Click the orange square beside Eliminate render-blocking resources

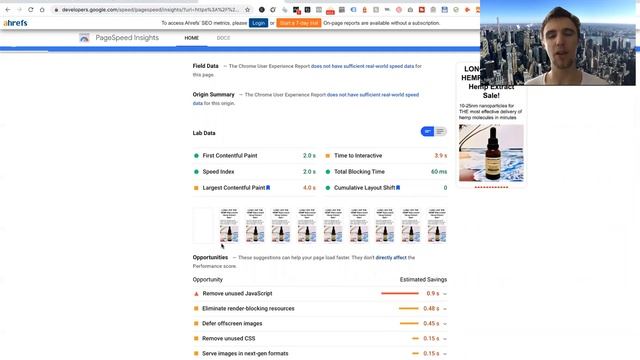(196, 309)
